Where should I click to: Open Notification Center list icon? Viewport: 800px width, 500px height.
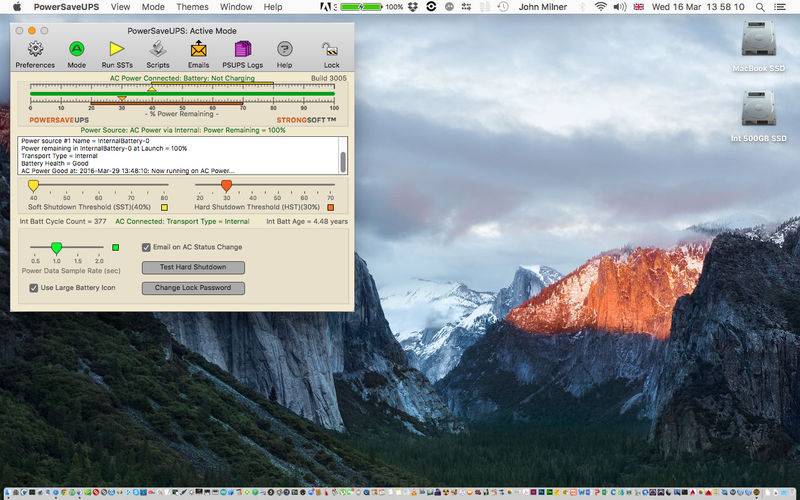[780, 7]
